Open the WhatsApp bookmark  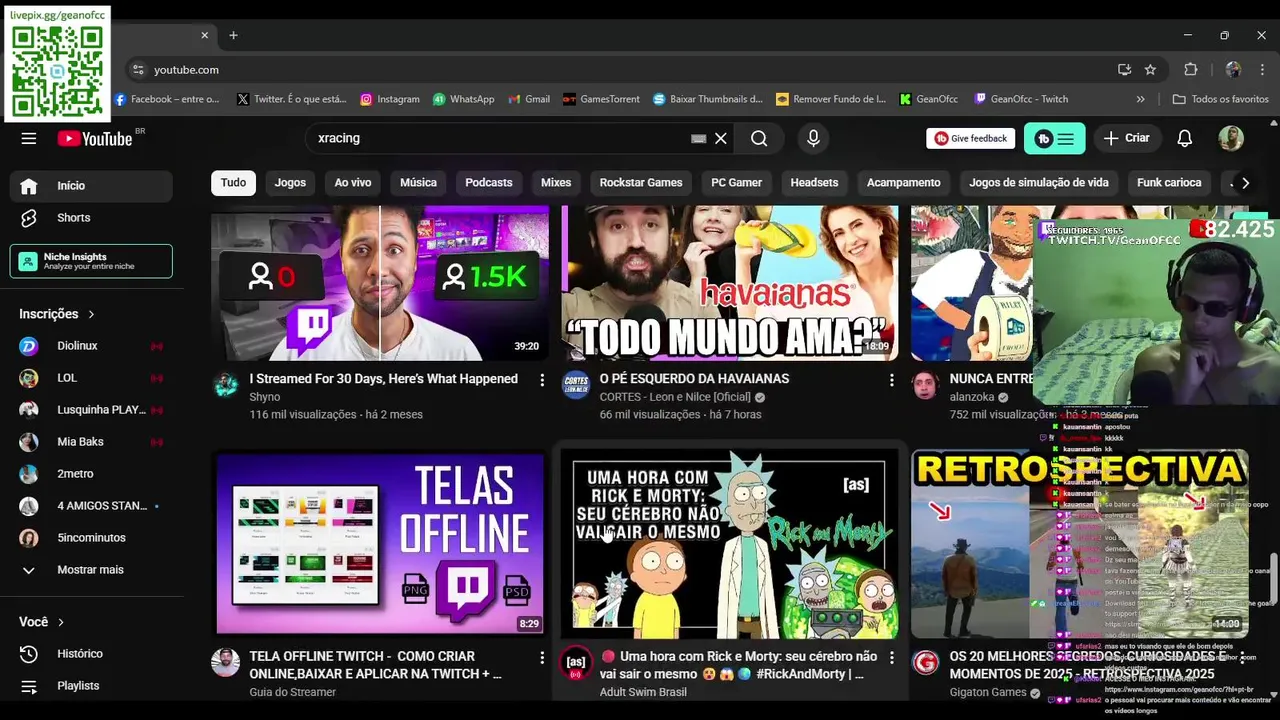pyautogui.click(x=464, y=99)
